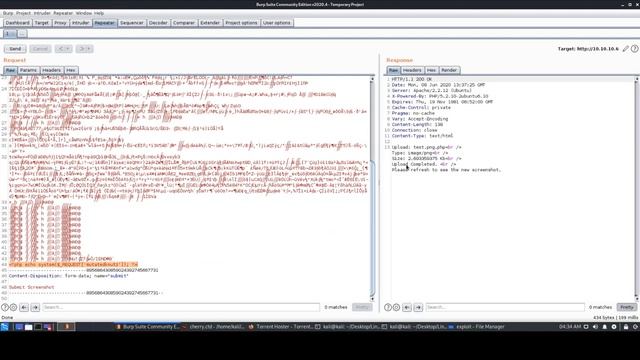
Task: Open the Repeater menu
Action: click(63, 13)
